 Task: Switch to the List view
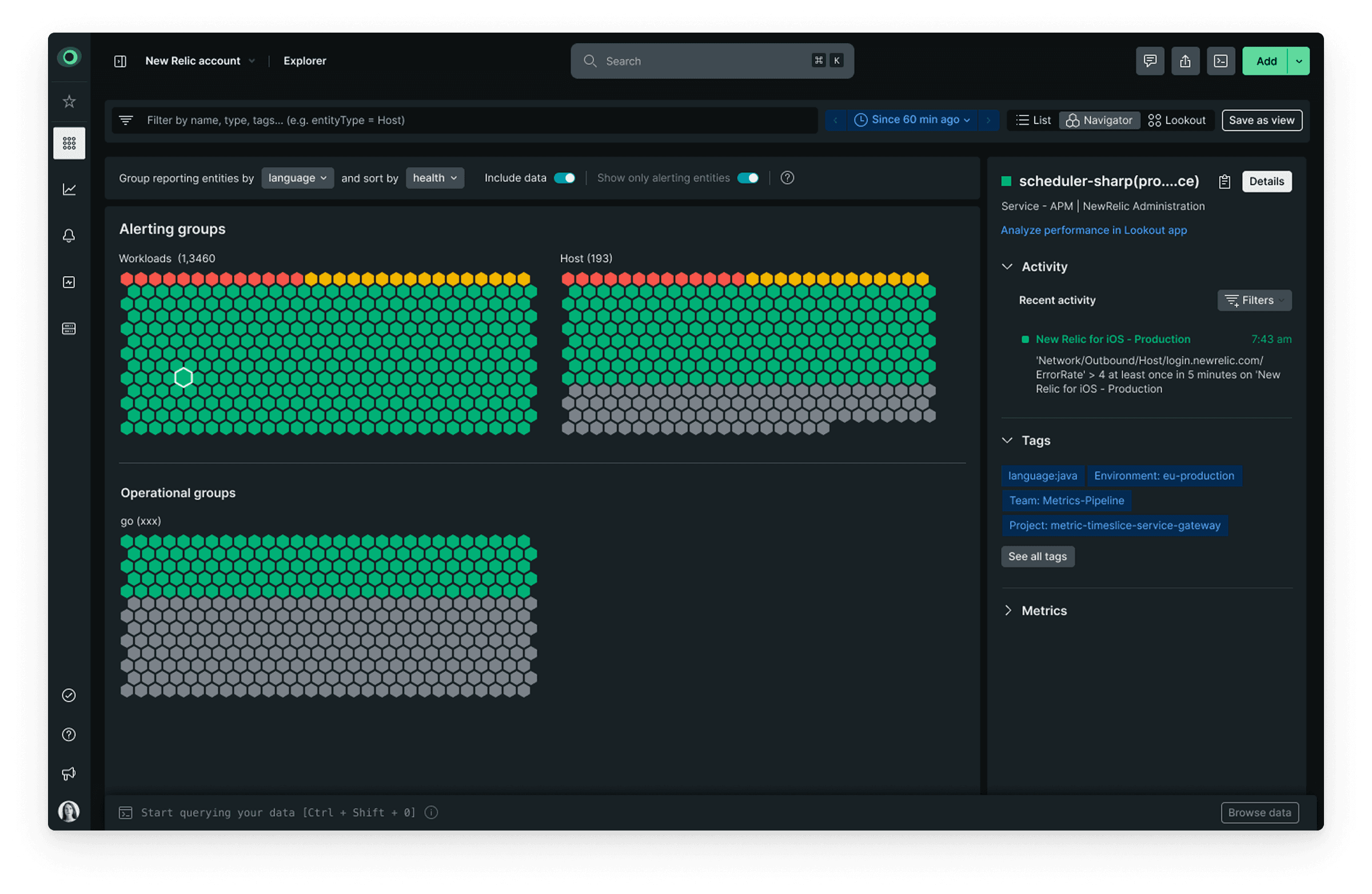(x=1034, y=120)
